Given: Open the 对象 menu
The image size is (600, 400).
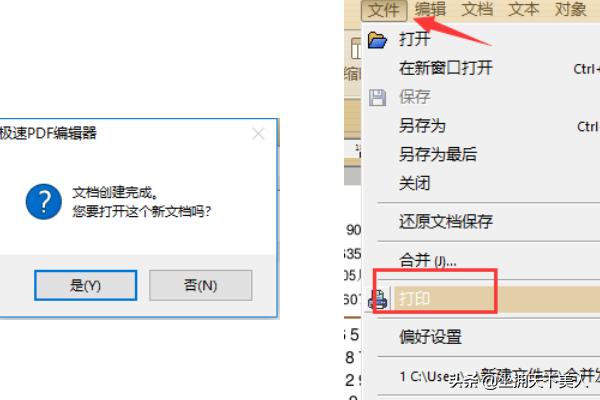Looking at the screenshot, I should tap(570, 9).
